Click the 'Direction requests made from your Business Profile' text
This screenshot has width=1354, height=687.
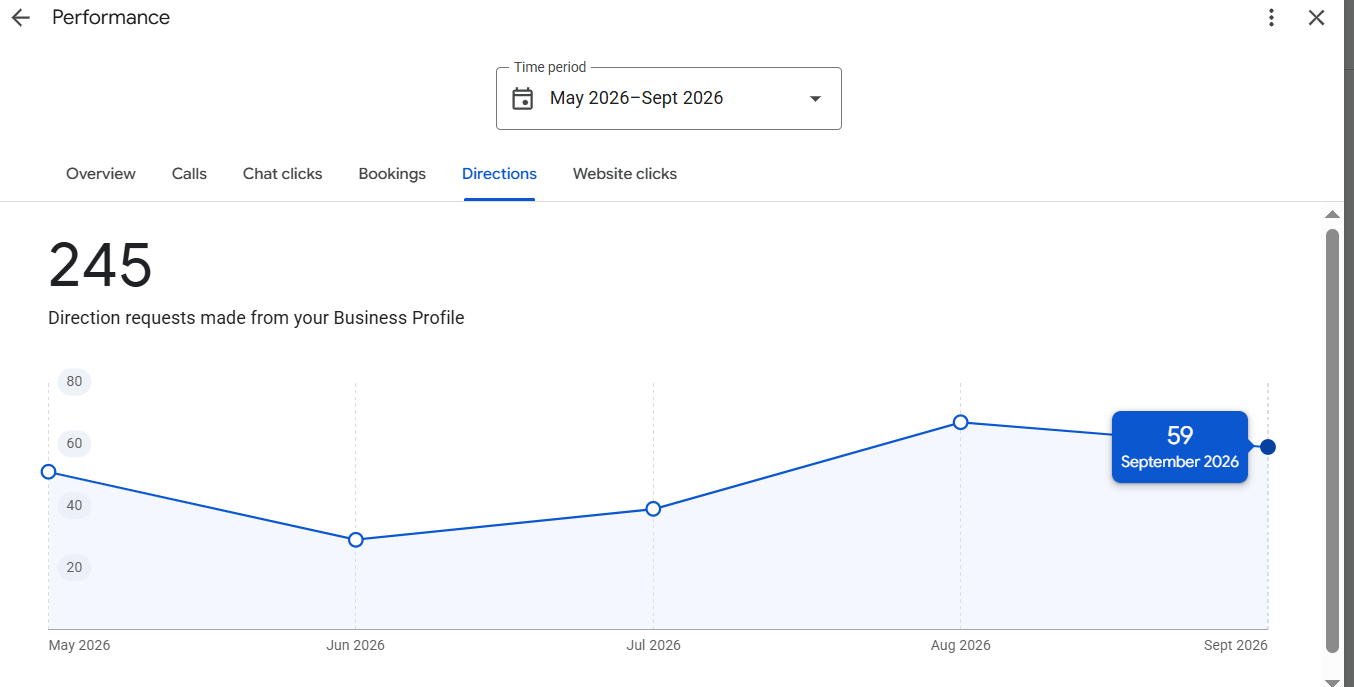pyautogui.click(x=256, y=318)
